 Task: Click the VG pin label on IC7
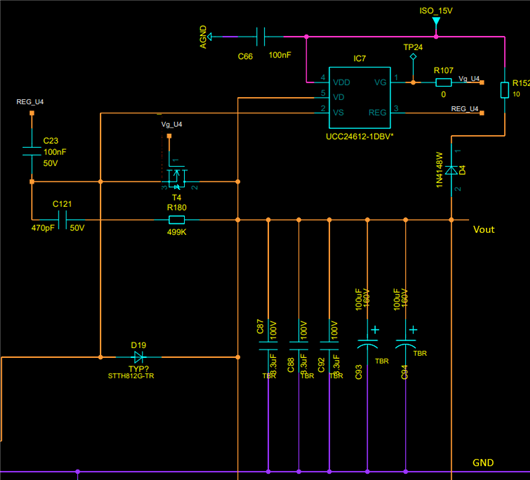[380, 82]
